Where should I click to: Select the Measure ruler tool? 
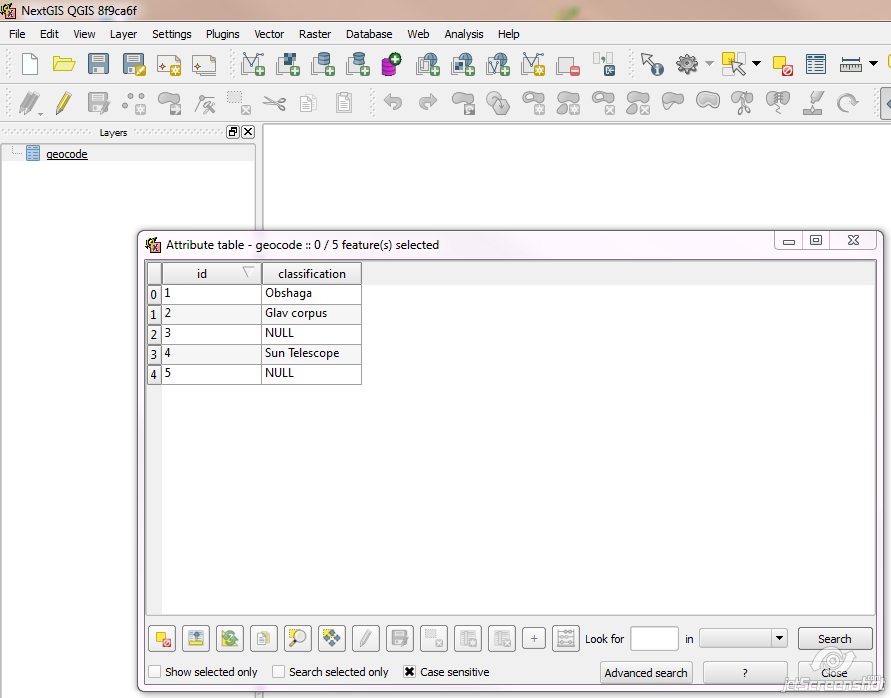pos(851,64)
